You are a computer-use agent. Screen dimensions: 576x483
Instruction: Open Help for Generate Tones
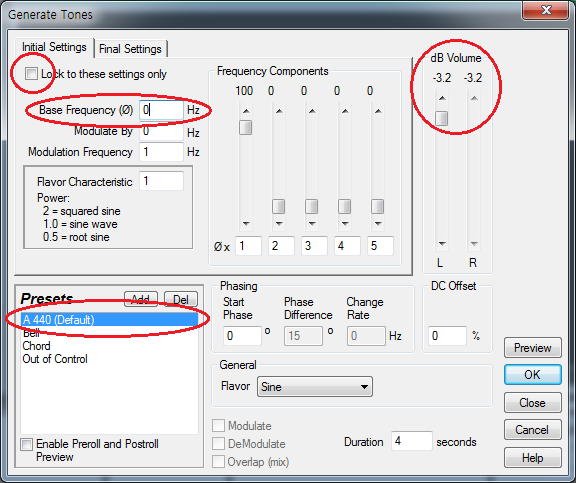[533, 458]
